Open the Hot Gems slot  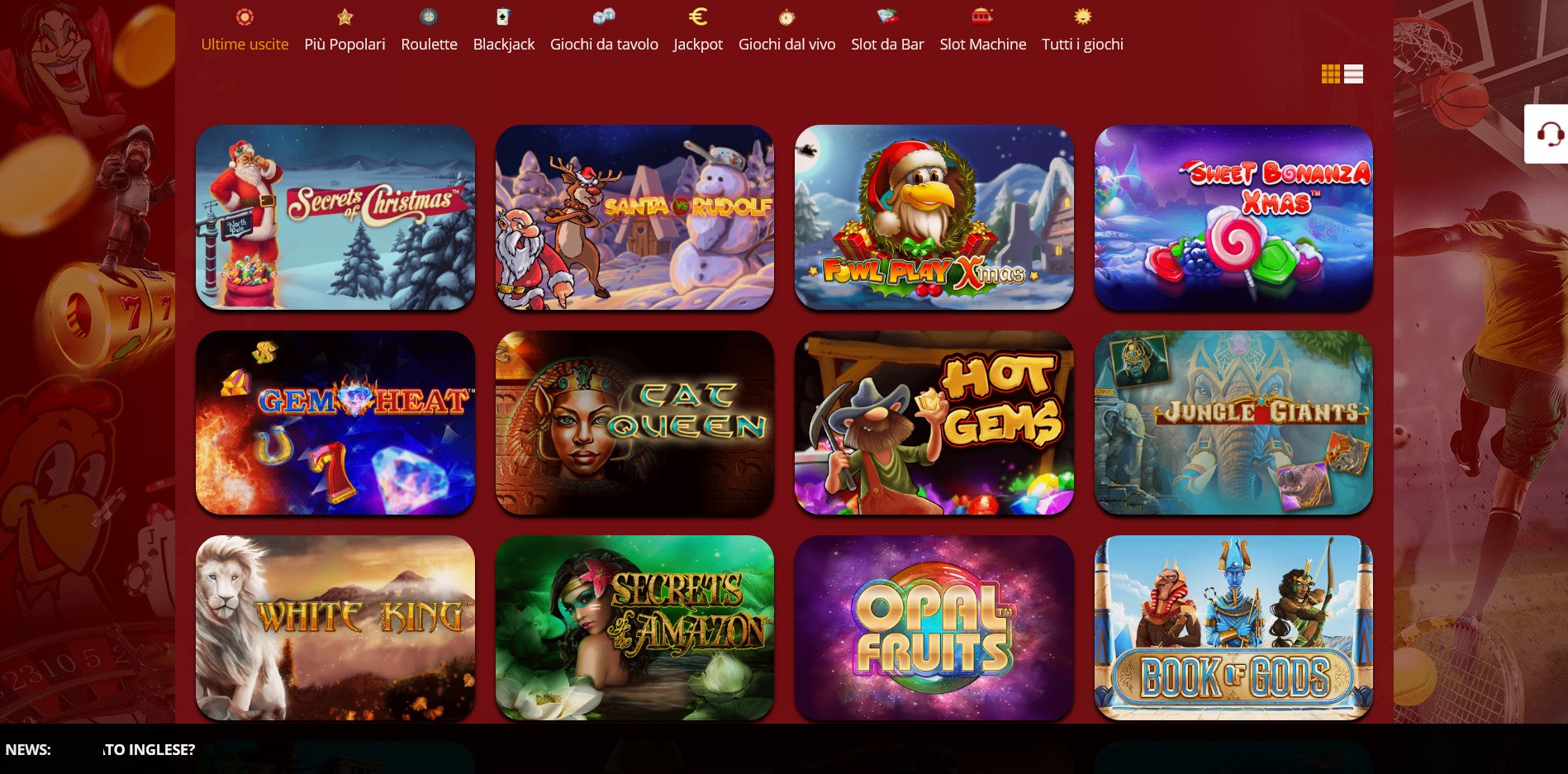[x=934, y=423]
